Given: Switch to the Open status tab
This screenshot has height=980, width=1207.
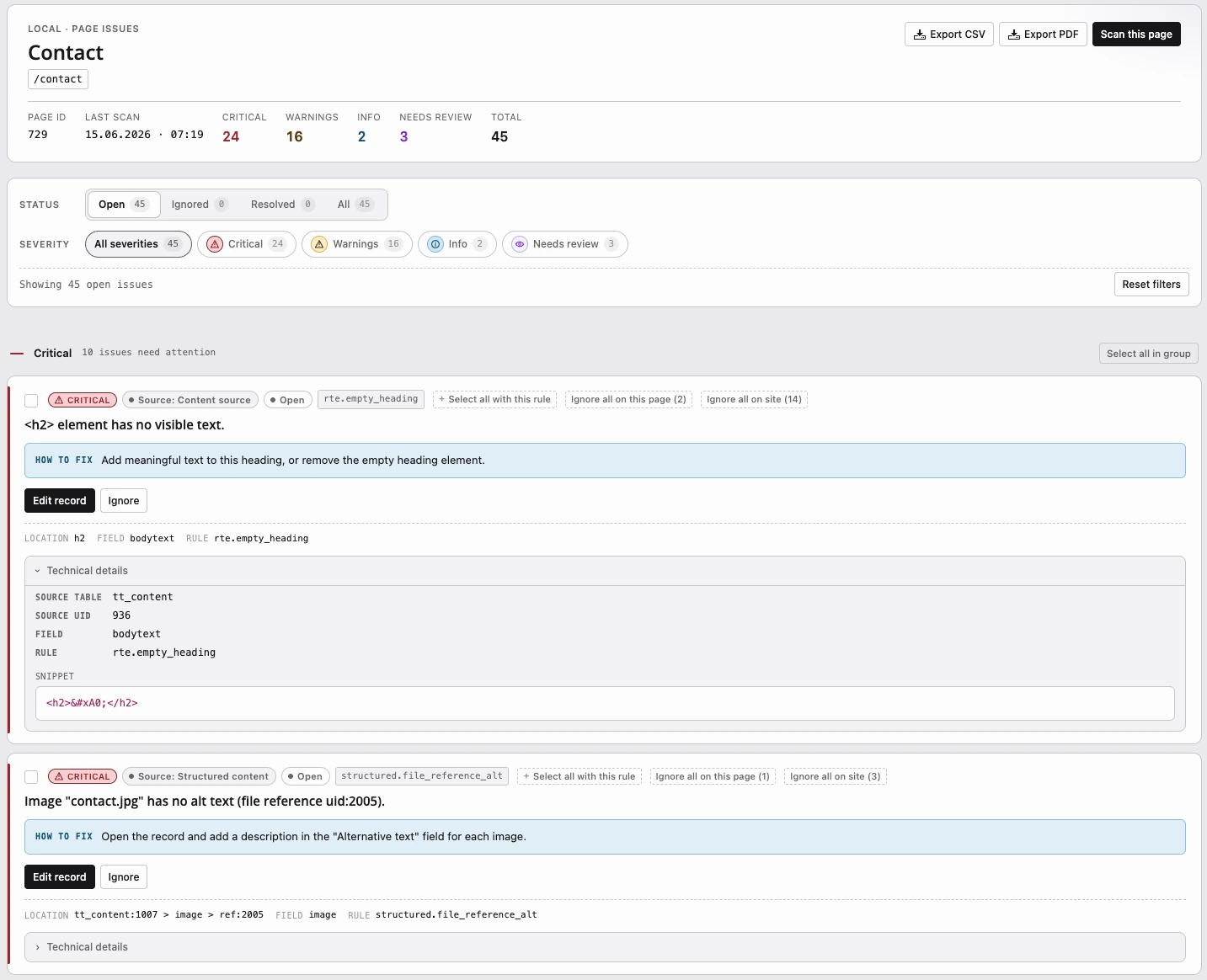Looking at the screenshot, I should (x=123, y=205).
